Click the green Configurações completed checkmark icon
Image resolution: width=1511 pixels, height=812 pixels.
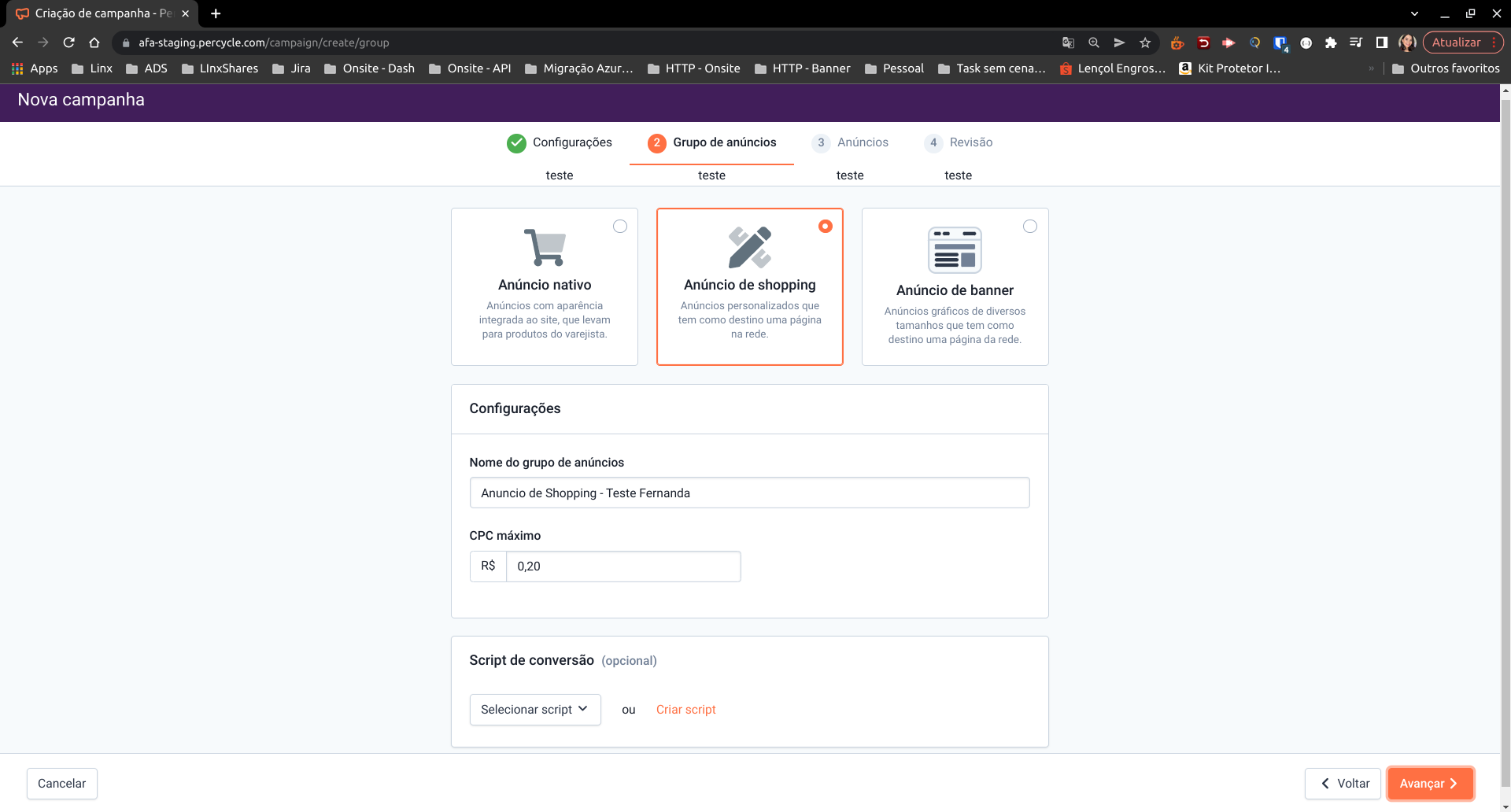click(516, 142)
